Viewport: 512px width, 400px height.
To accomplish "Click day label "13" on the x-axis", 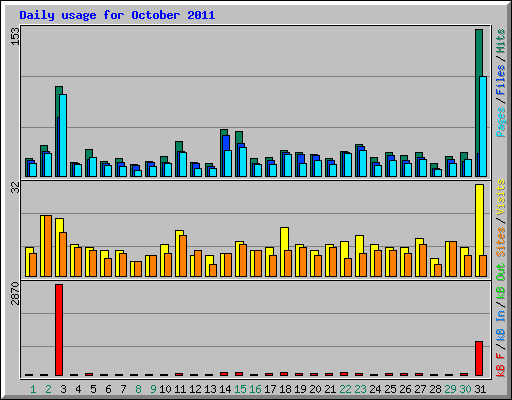I will click(210, 389).
